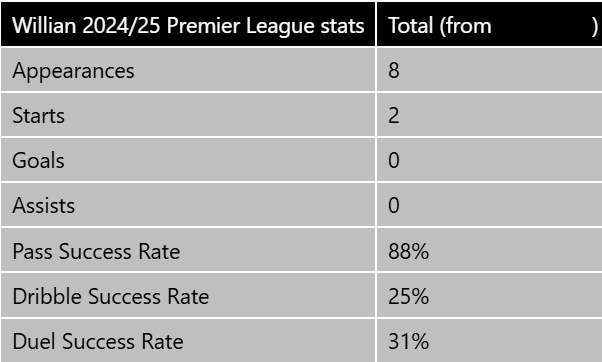Click the Dribble Success Rate label

click(111, 296)
